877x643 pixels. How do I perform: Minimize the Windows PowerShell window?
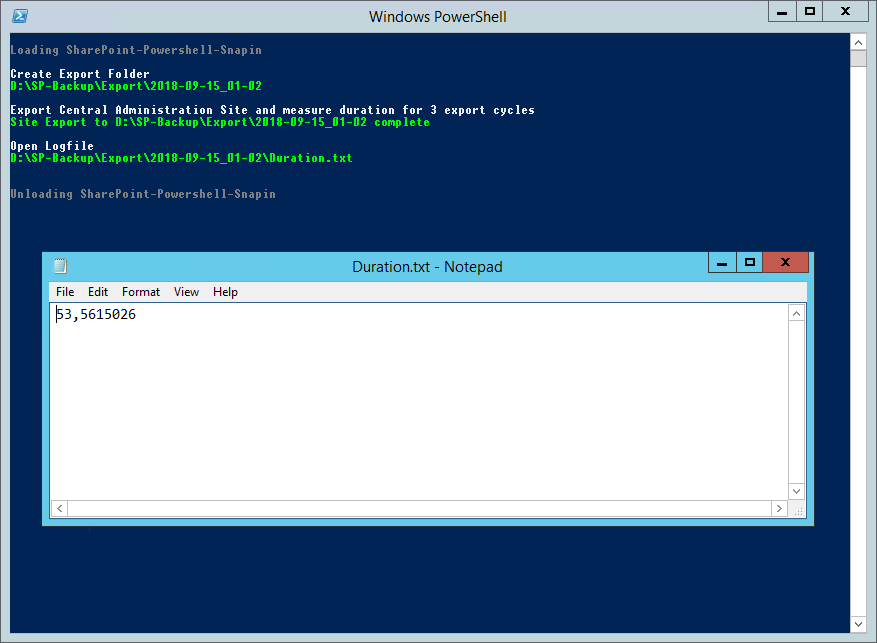pos(782,12)
